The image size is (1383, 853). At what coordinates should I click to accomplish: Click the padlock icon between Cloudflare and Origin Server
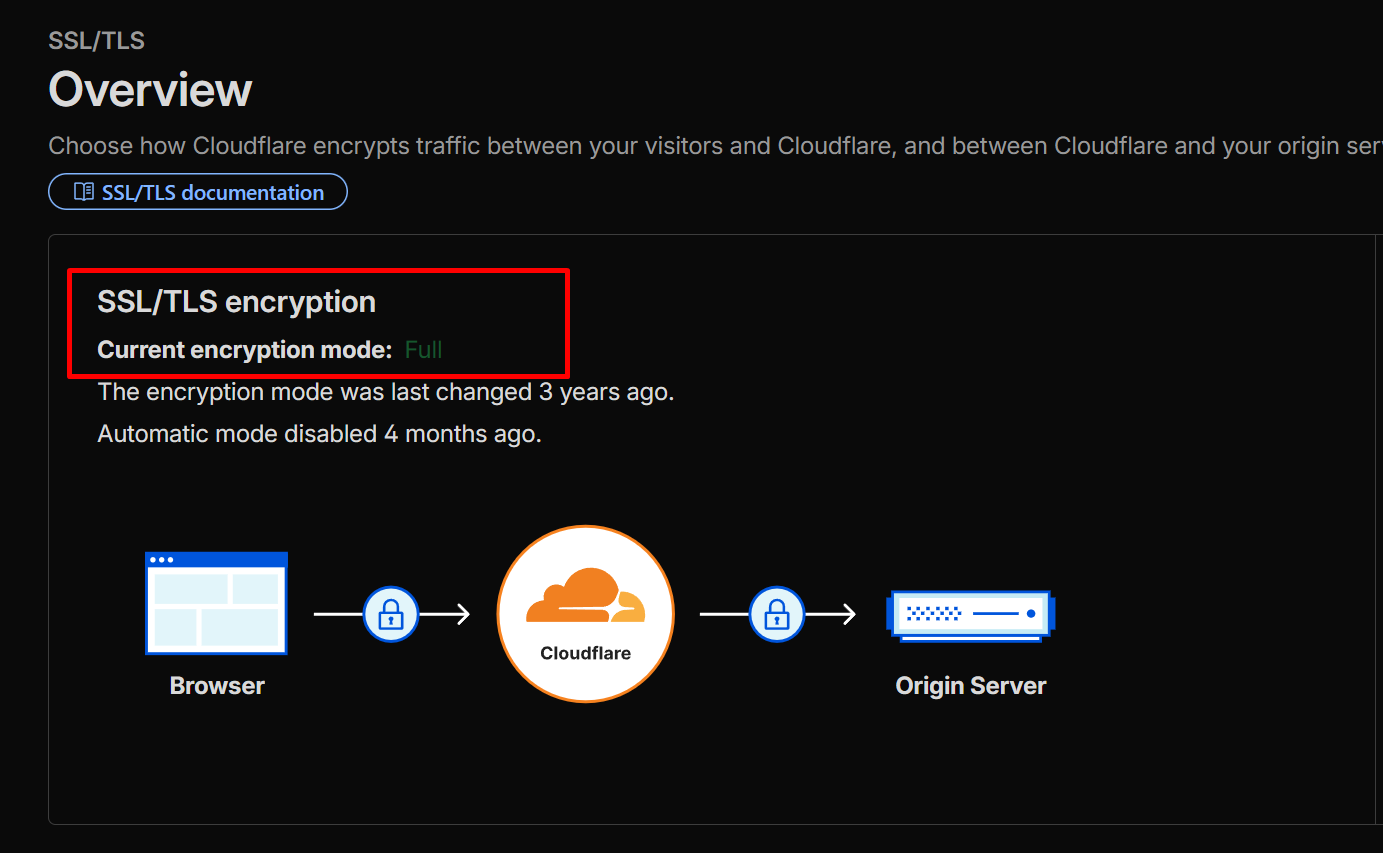777,614
